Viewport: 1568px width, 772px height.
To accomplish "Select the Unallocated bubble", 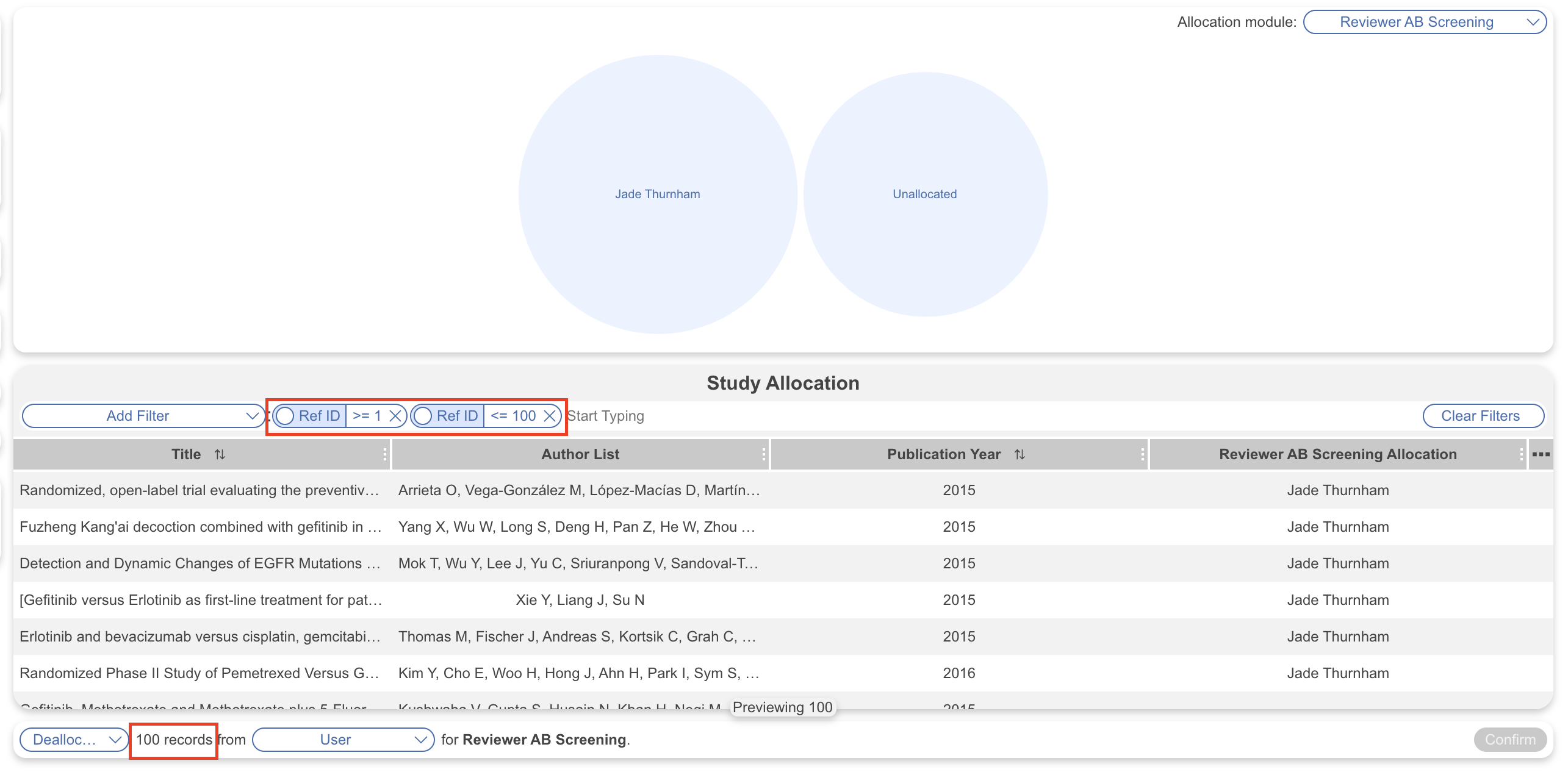I will click(924, 194).
